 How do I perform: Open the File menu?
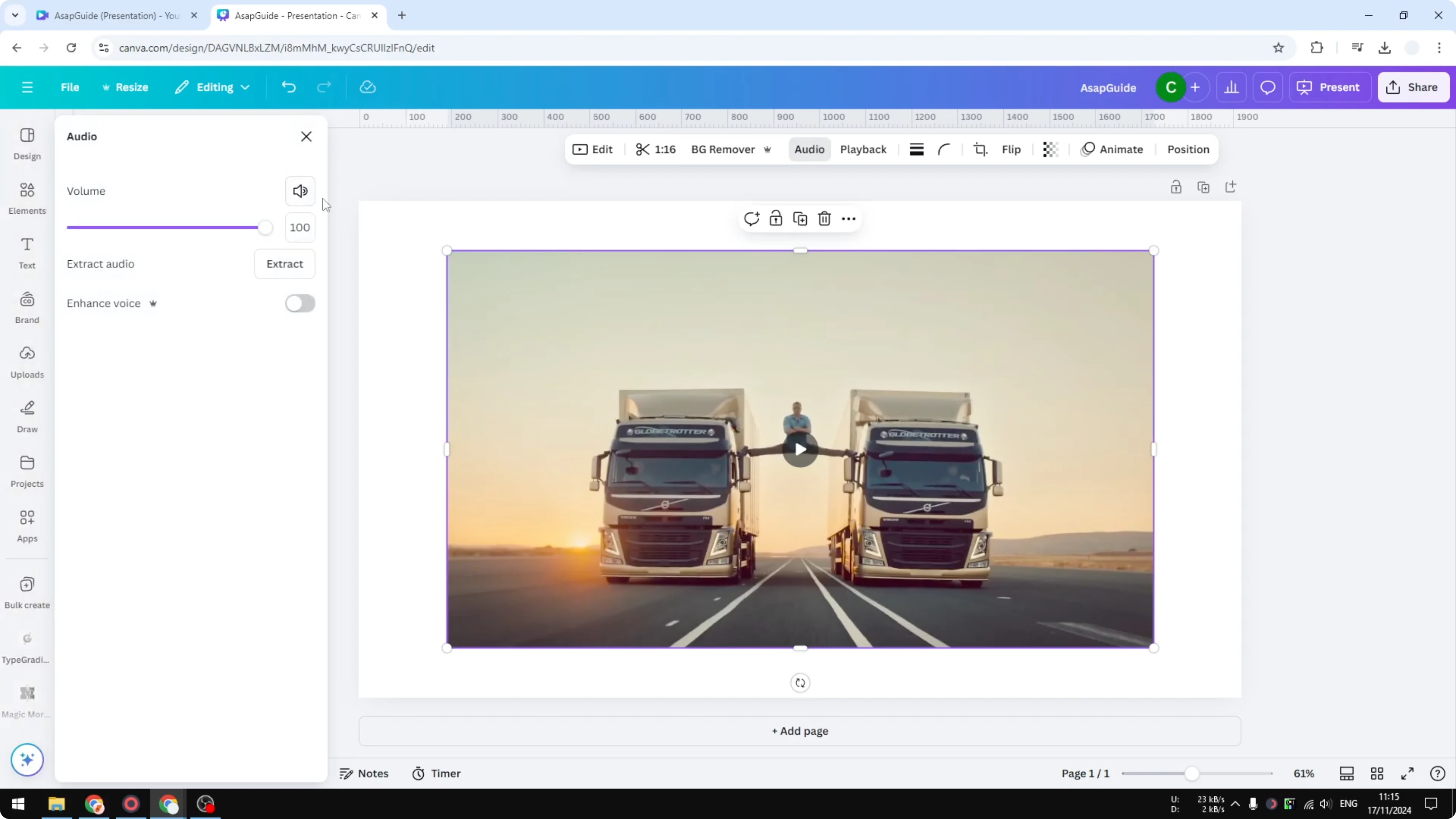coord(70,87)
